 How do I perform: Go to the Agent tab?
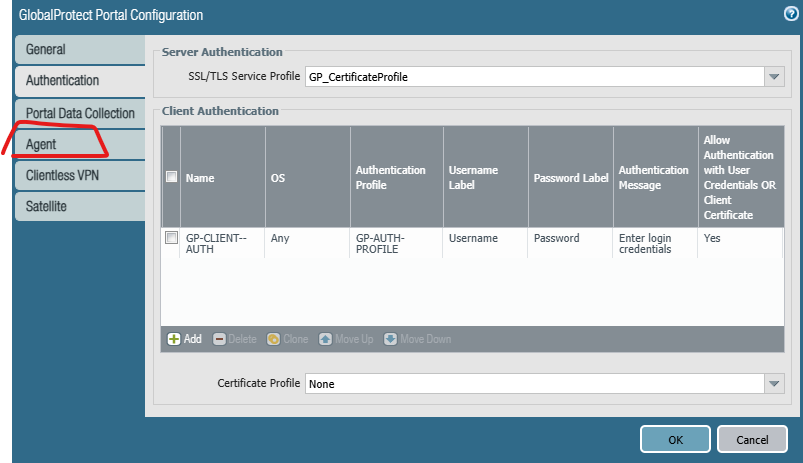pyautogui.click(x=80, y=144)
